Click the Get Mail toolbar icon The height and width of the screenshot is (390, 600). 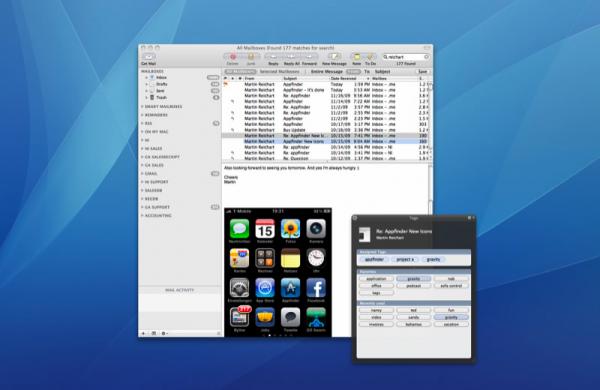[x=148, y=57]
